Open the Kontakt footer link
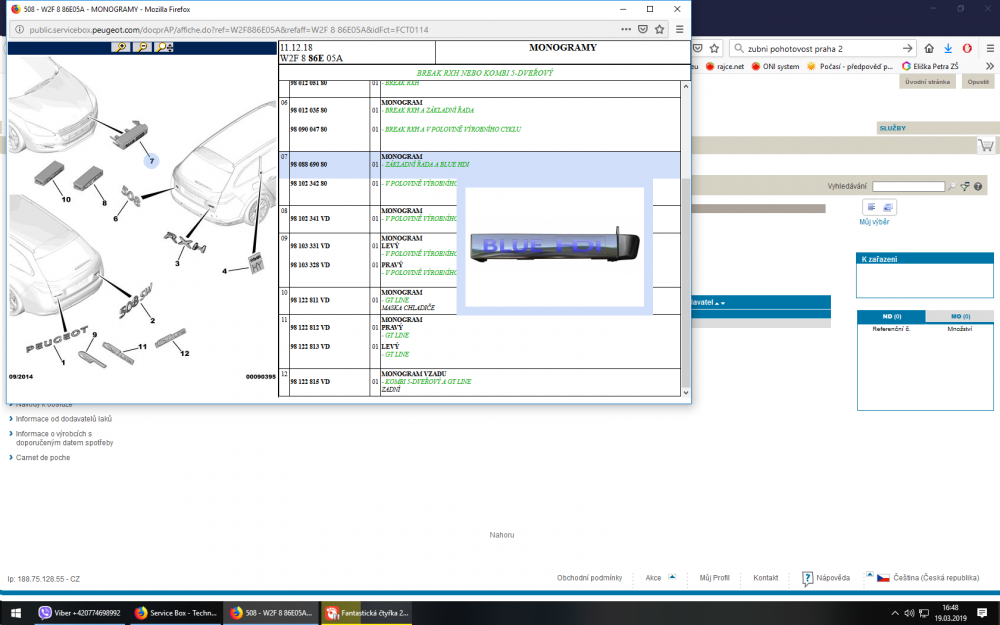 [x=765, y=578]
